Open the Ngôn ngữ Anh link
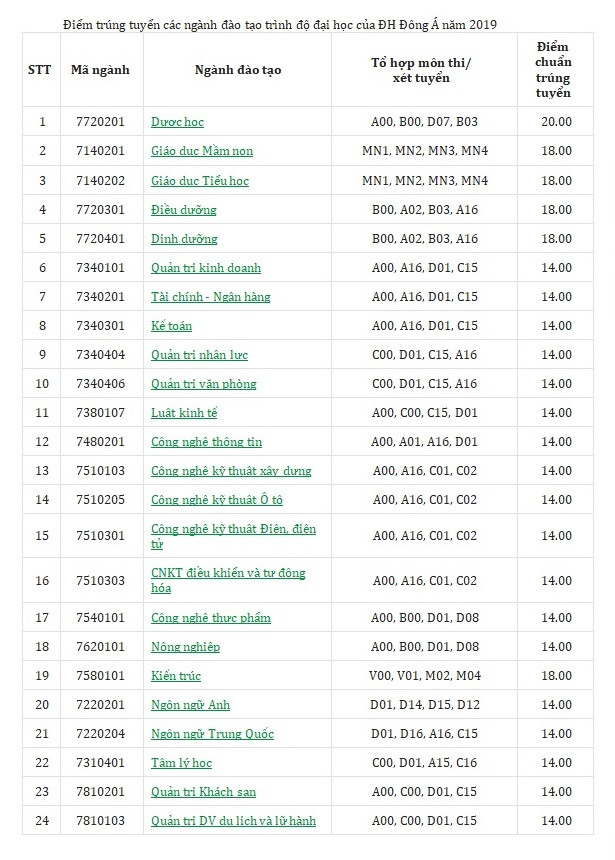 point(187,705)
